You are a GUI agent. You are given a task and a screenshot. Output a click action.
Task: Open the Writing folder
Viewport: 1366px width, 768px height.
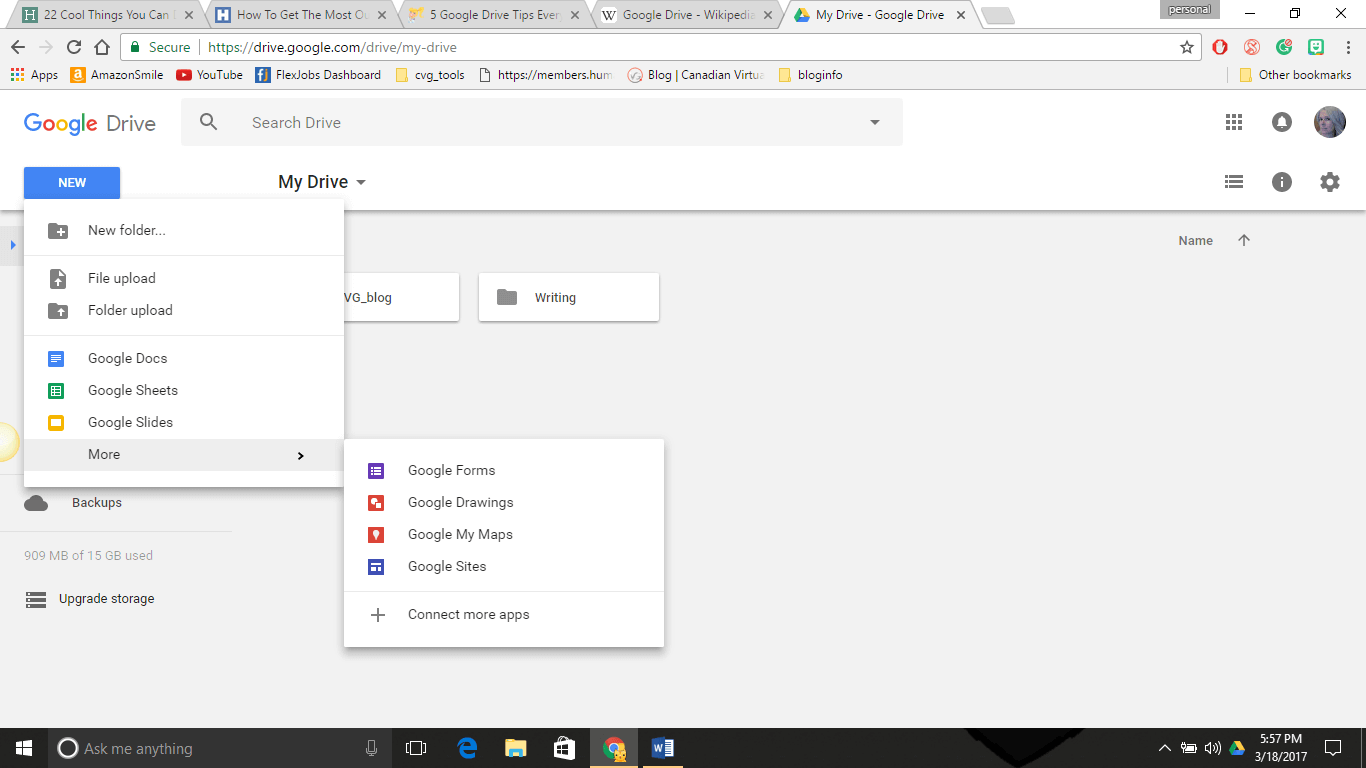pyautogui.click(x=569, y=297)
